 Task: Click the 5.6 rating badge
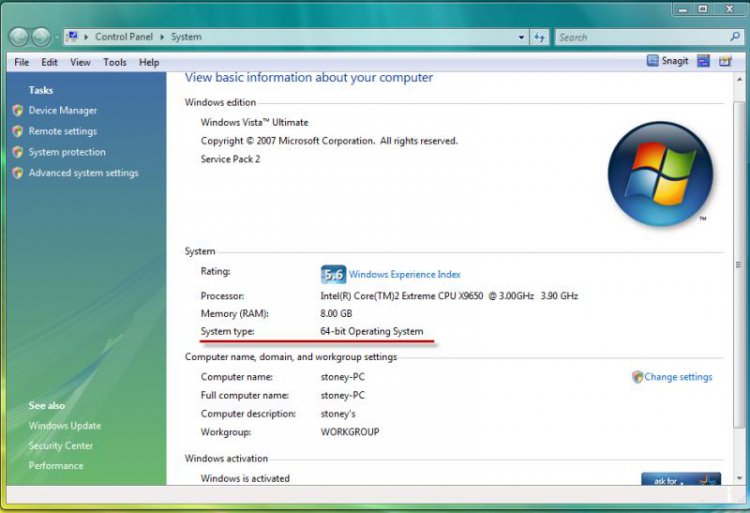(x=333, y=274)
